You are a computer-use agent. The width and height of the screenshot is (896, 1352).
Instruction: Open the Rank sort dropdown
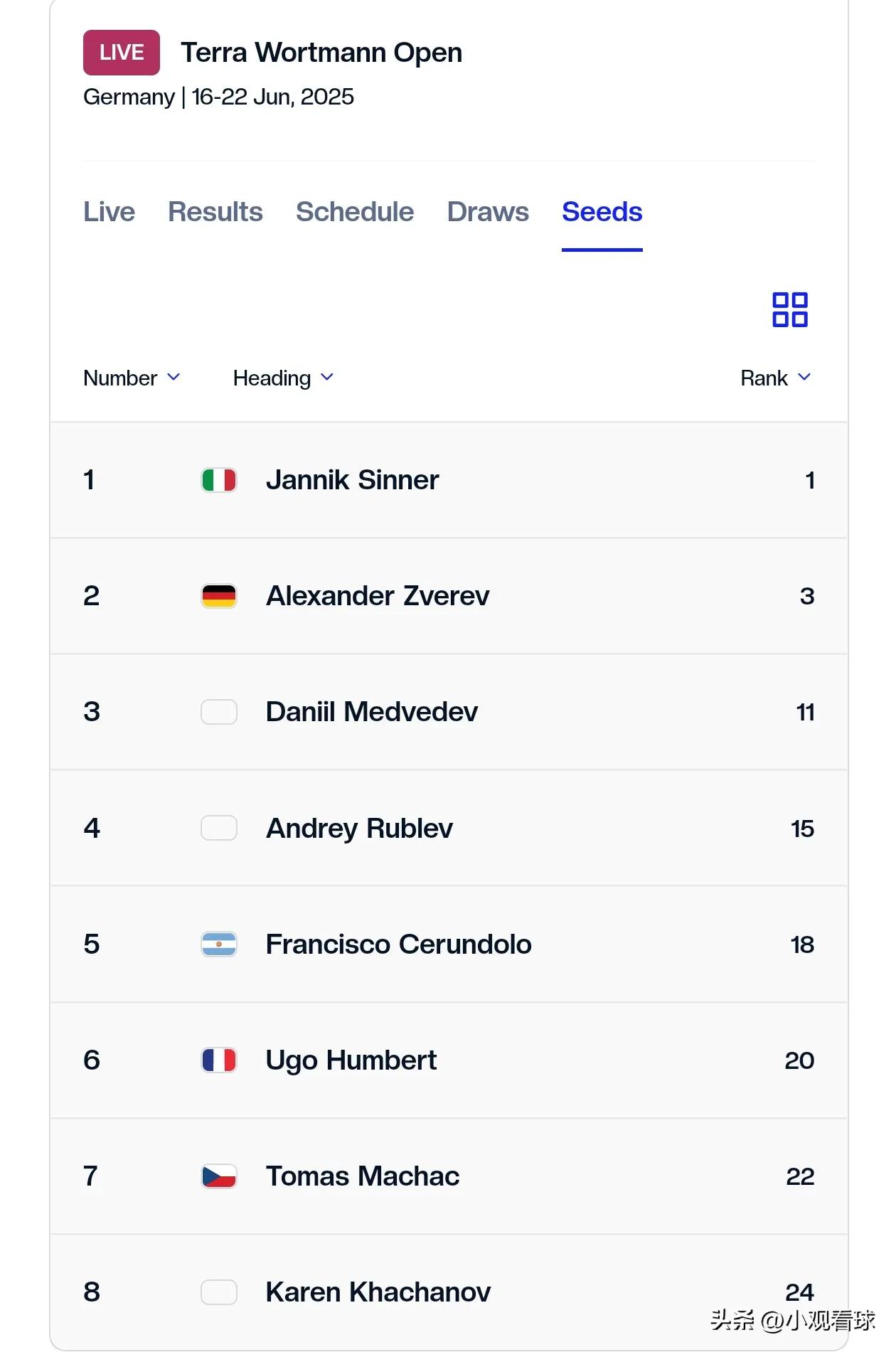point(776,378)
